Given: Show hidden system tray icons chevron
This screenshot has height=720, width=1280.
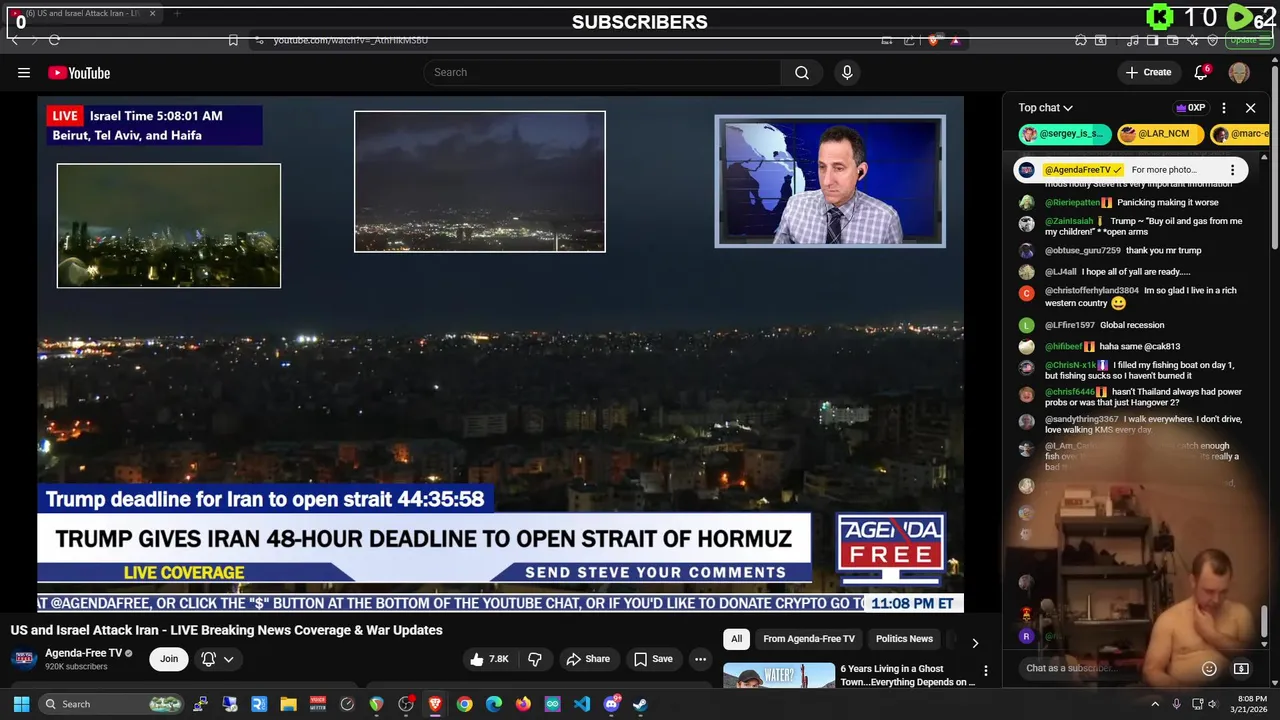Looking at the screenshot, I should (x=1155, y=704).
